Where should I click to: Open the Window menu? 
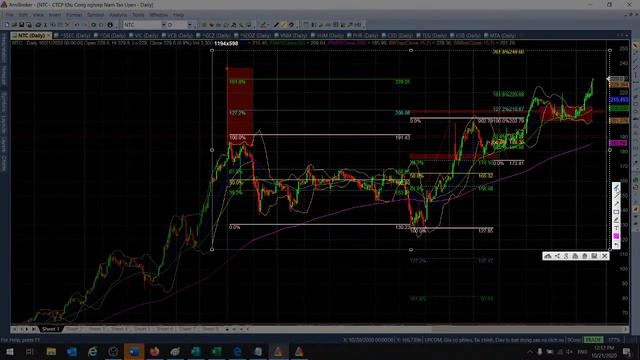click(x=159, y=15)
